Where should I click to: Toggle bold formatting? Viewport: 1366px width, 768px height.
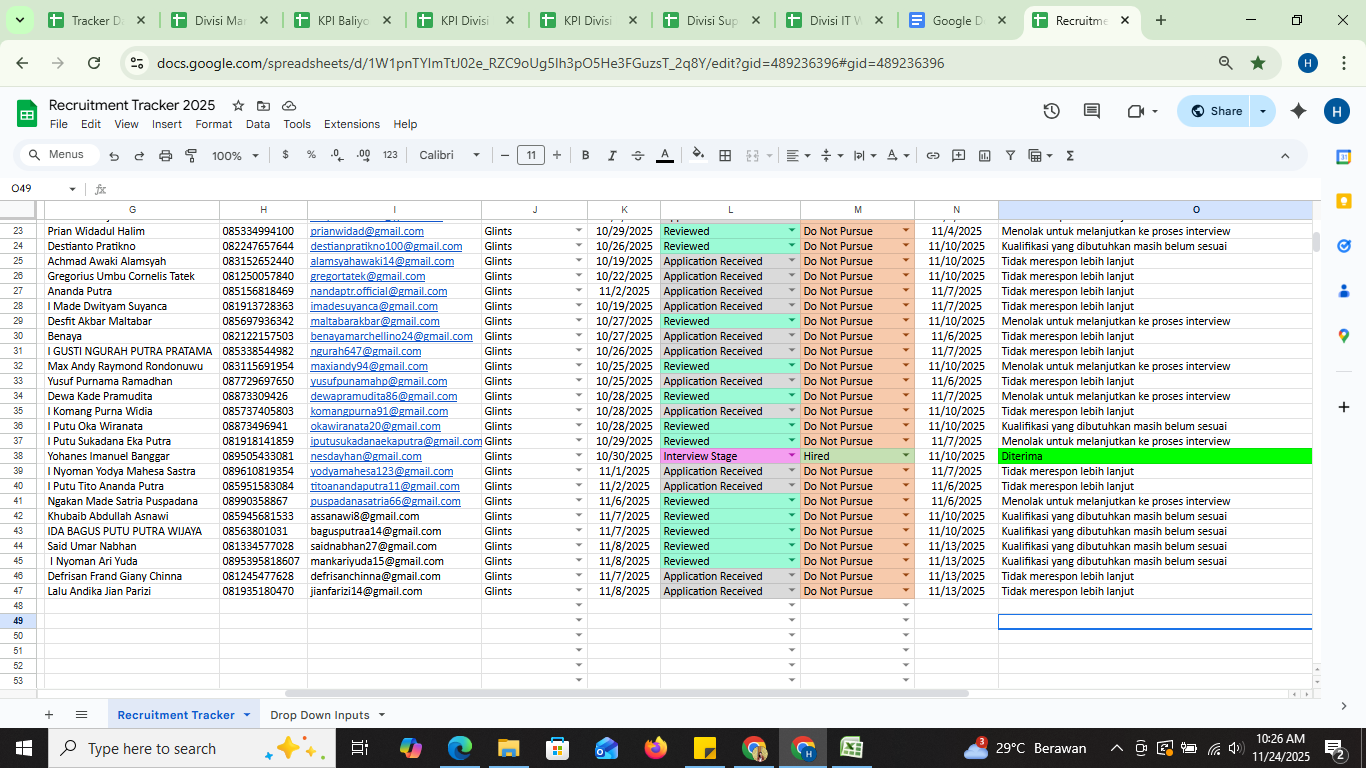tap(585, 155)
